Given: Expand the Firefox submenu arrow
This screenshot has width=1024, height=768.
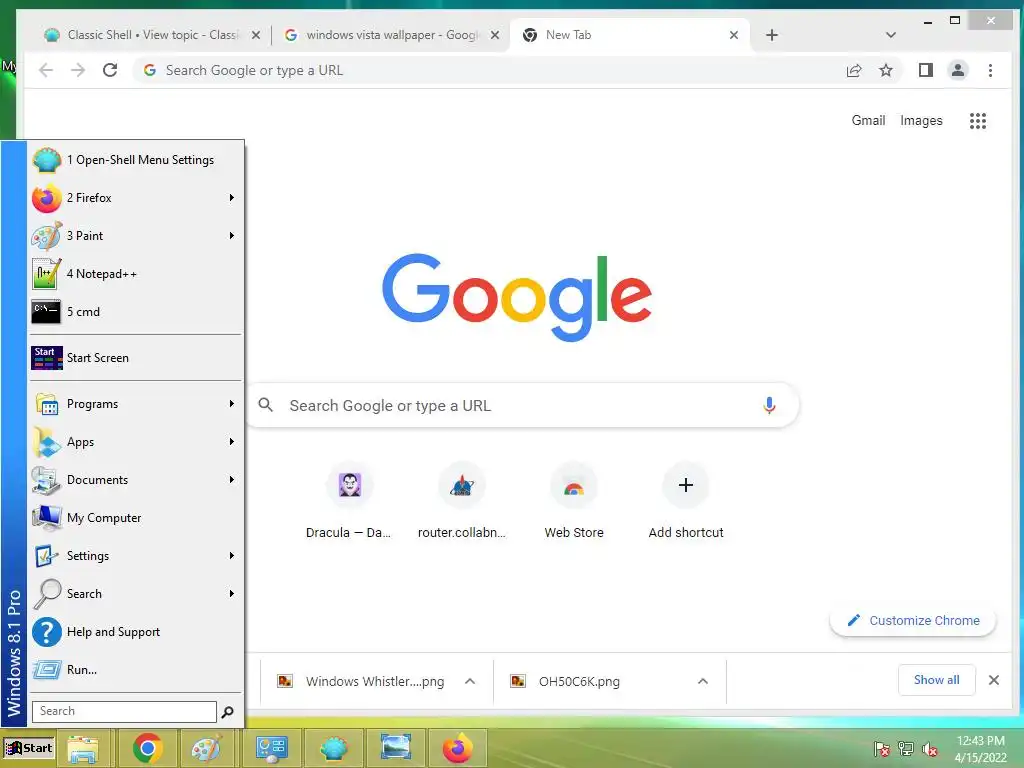Looking at the screenshot, I should (x=231, y=198).
